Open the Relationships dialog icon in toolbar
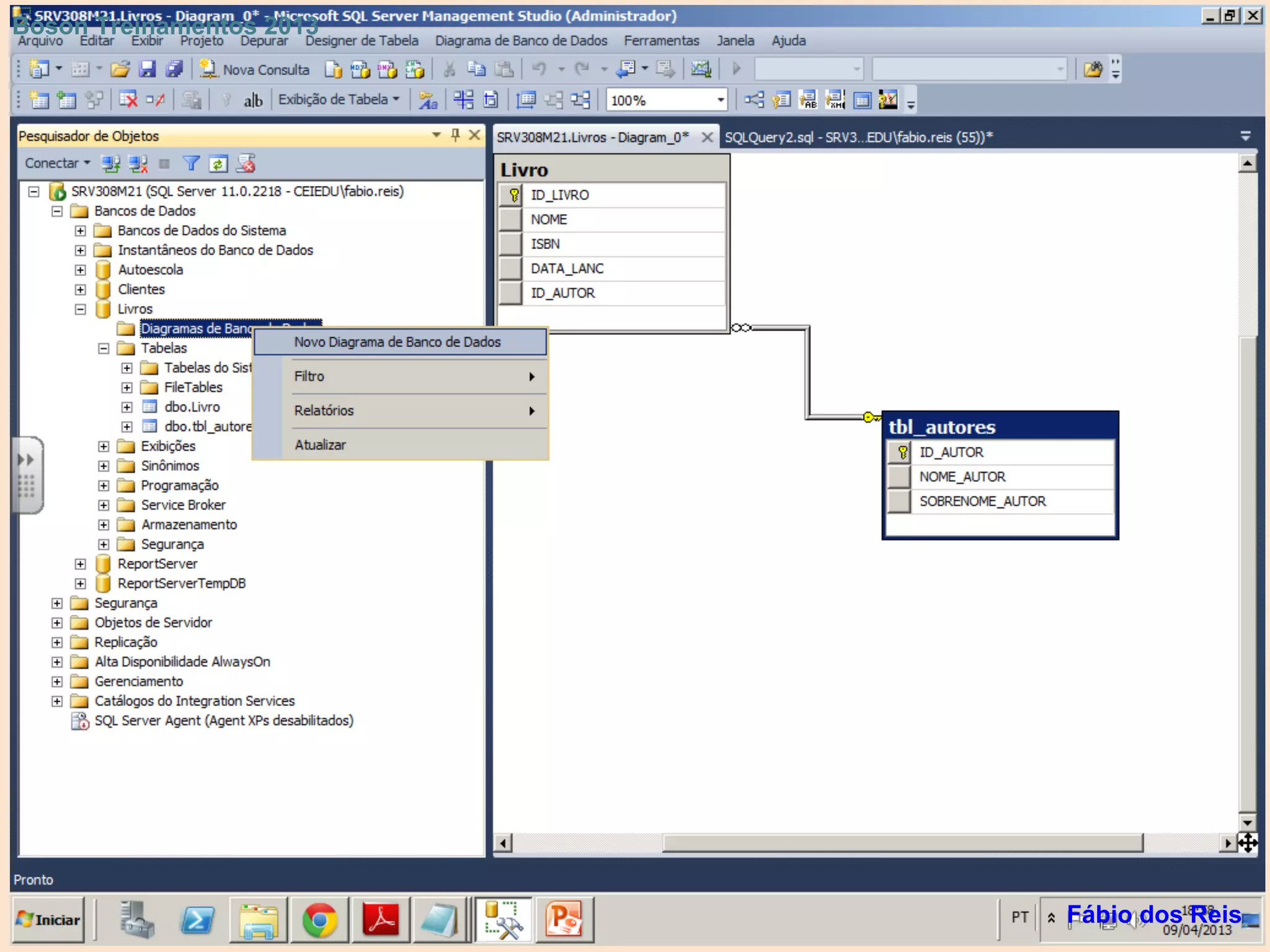The height and width of the screenshot is (952, 1270). point(753,100)
